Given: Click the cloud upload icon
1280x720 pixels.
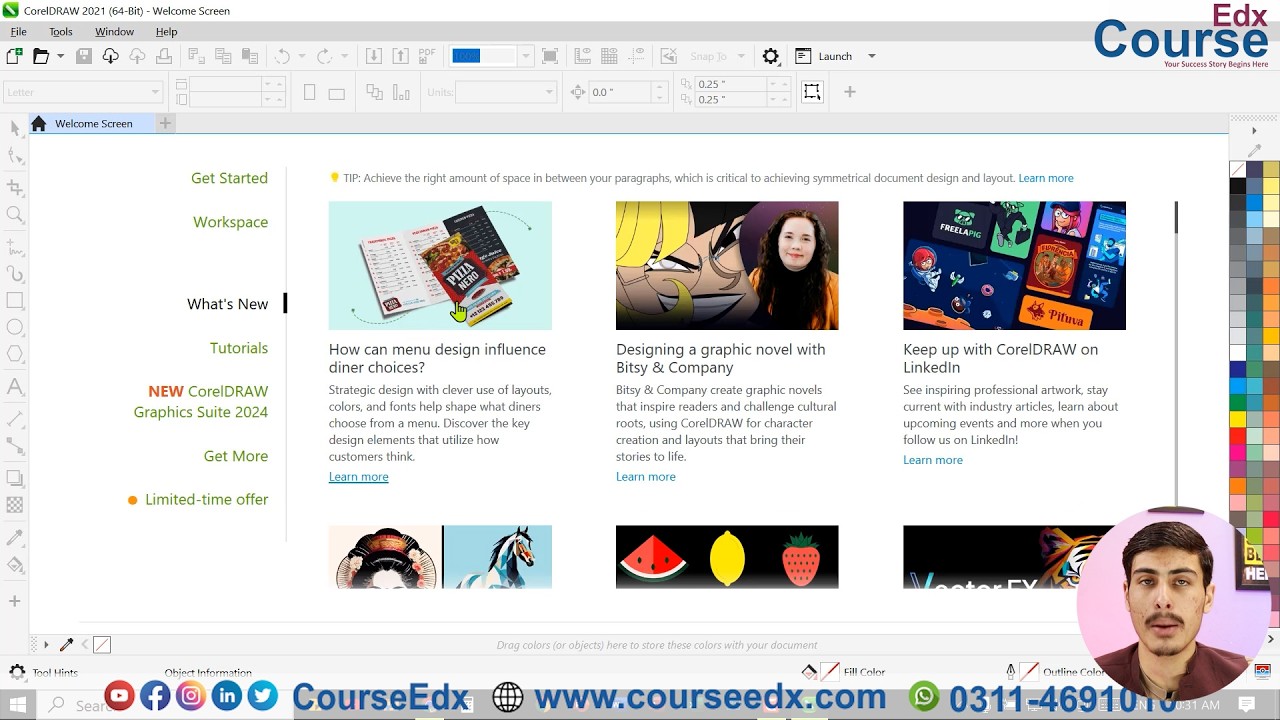Looking at the screenshot, I should [x=137, y=56].
